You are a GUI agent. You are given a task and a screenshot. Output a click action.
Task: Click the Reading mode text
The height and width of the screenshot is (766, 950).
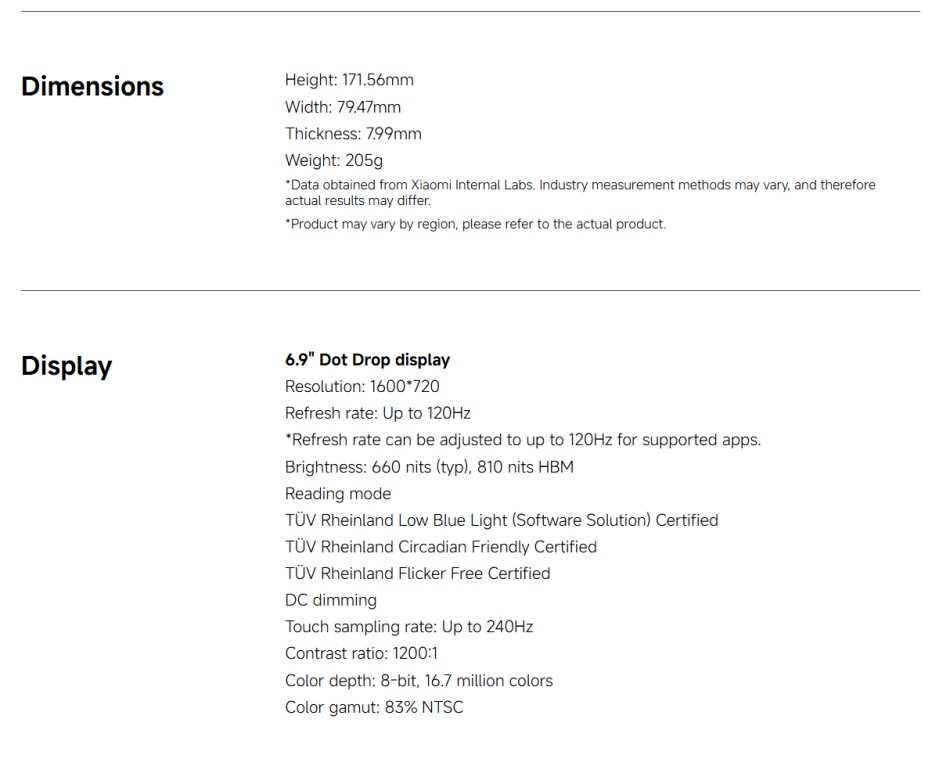pyautogui.click(x=338, y=494)
